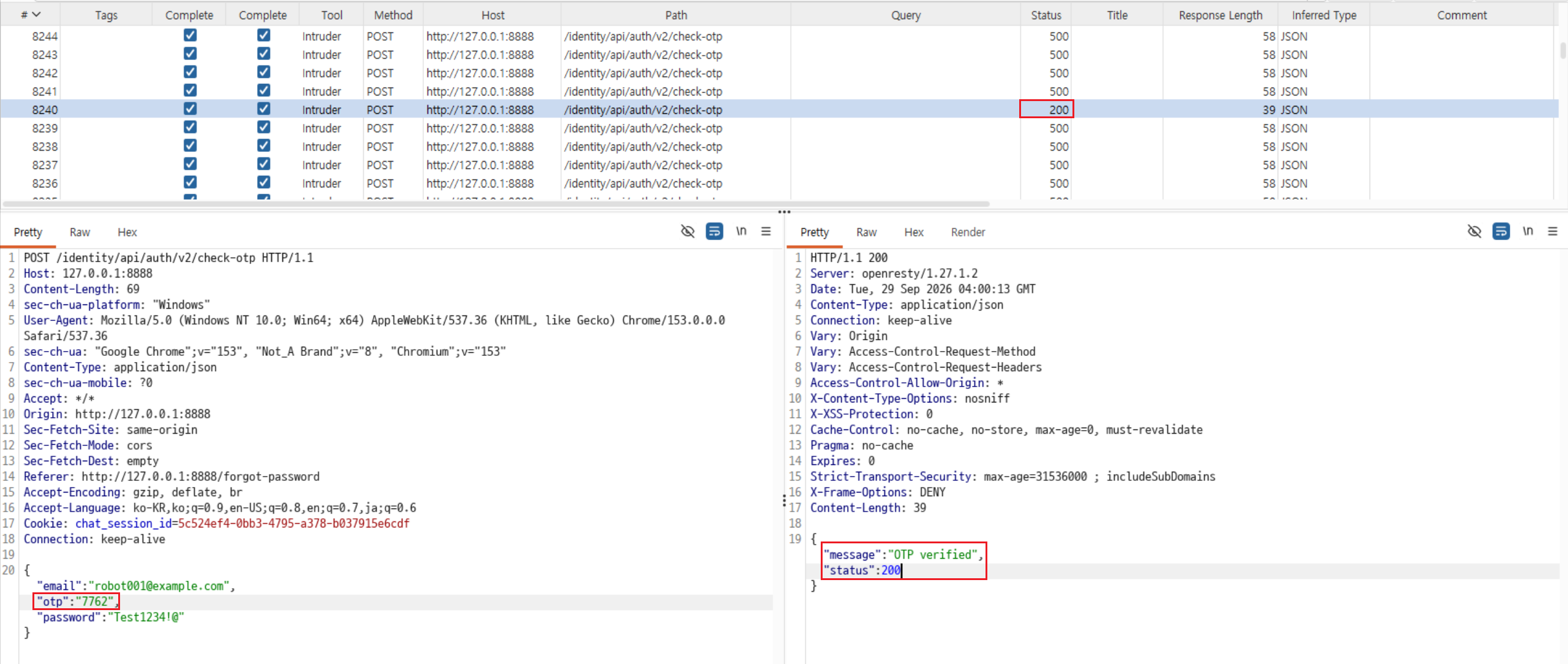This screenshot has width=1568, height=664.
Task: Toggle word wrap icon in request panel
Action: click(714, 232)
